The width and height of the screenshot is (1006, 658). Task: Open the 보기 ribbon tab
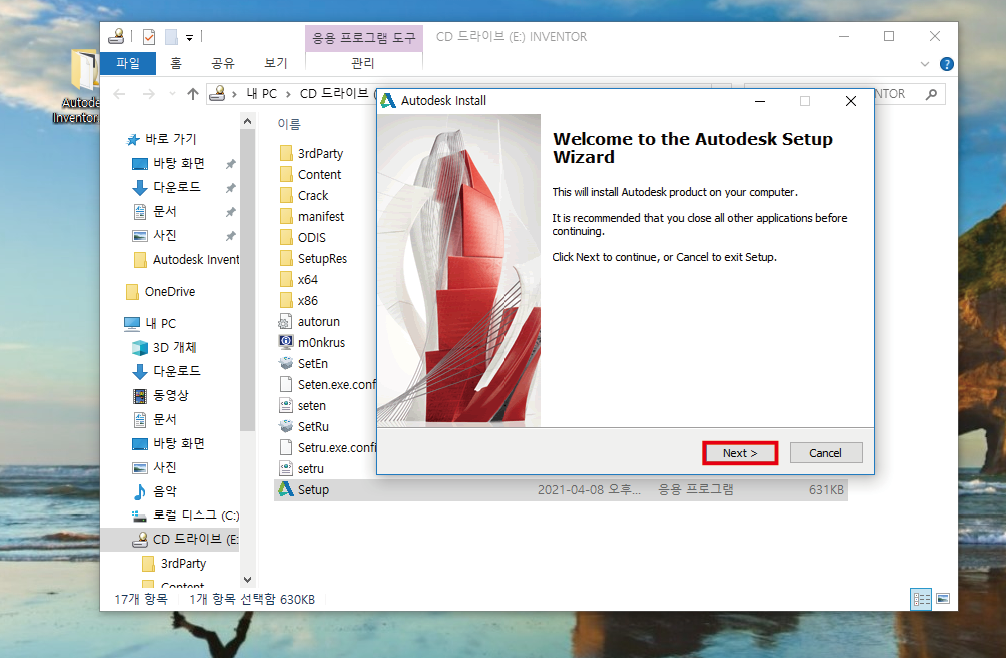[x=275, y=63]
